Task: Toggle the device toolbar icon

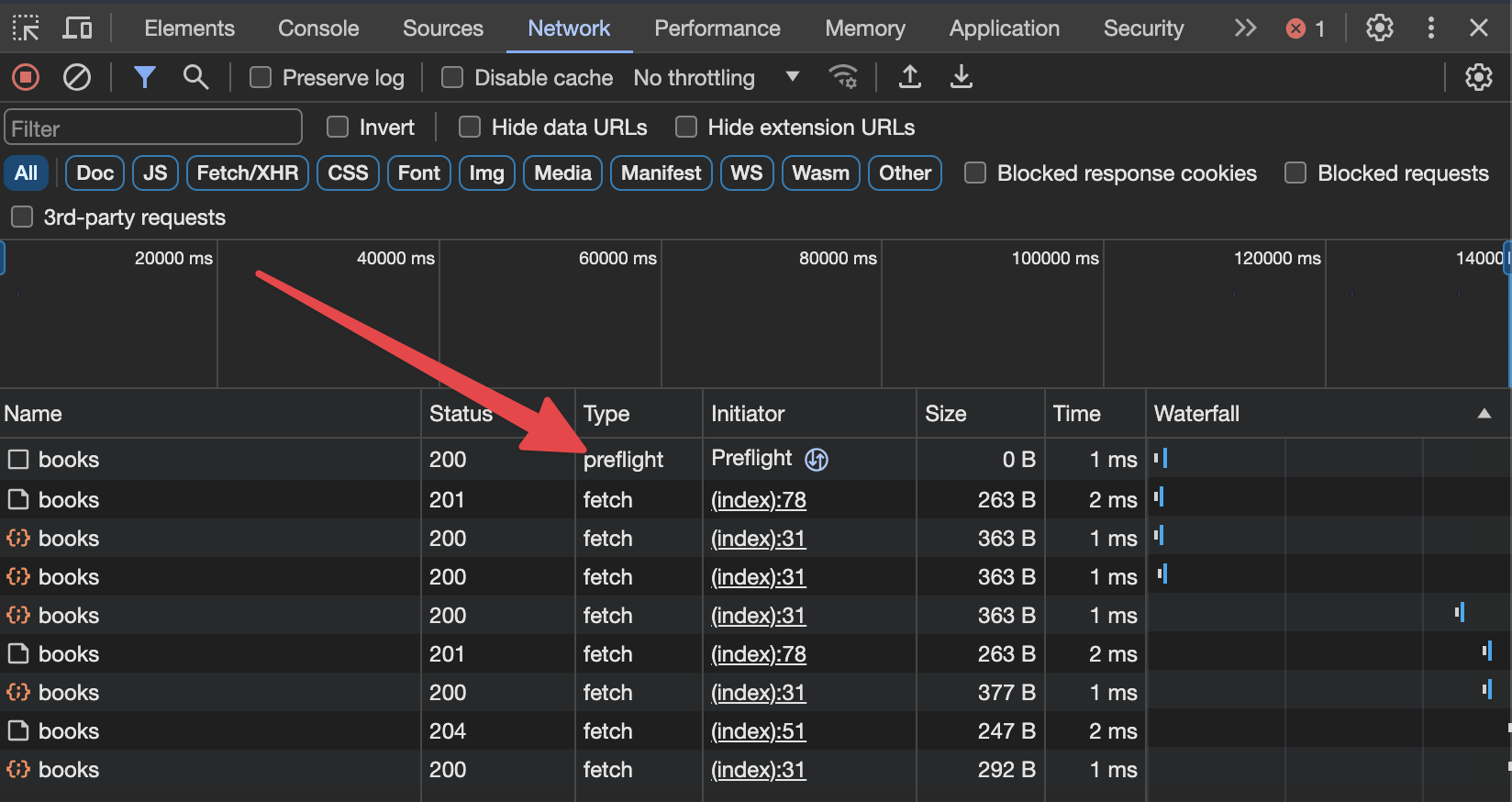Action: (77, 28)
